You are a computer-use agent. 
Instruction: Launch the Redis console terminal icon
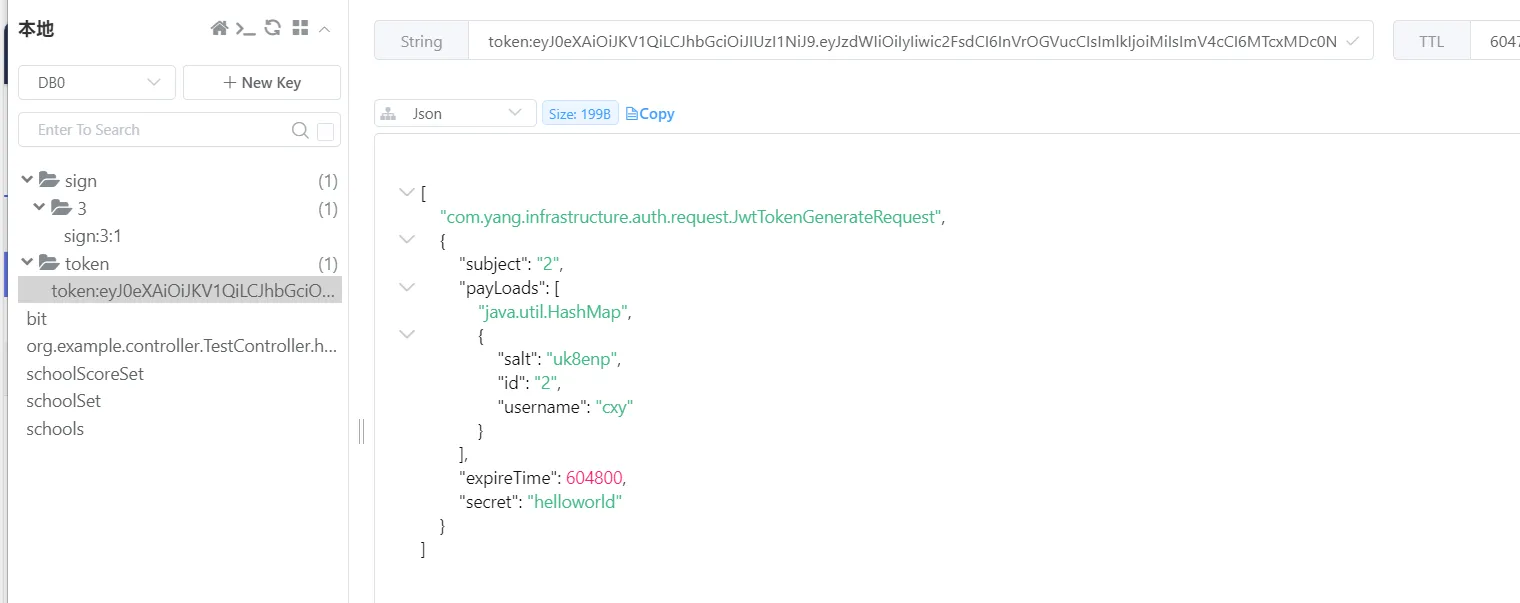246,29
